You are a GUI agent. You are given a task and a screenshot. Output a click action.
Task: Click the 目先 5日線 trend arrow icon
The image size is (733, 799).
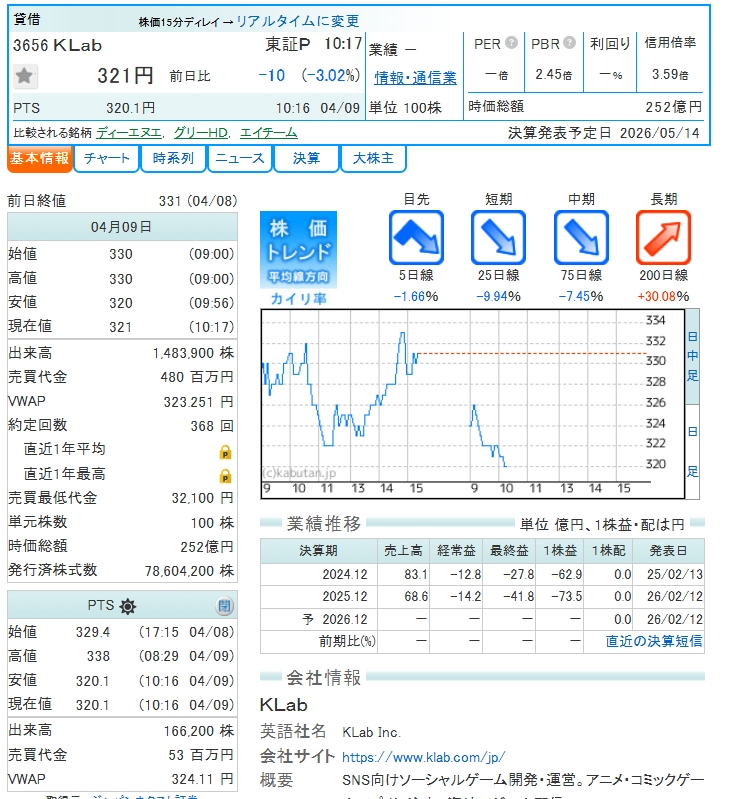pos(416,237)
